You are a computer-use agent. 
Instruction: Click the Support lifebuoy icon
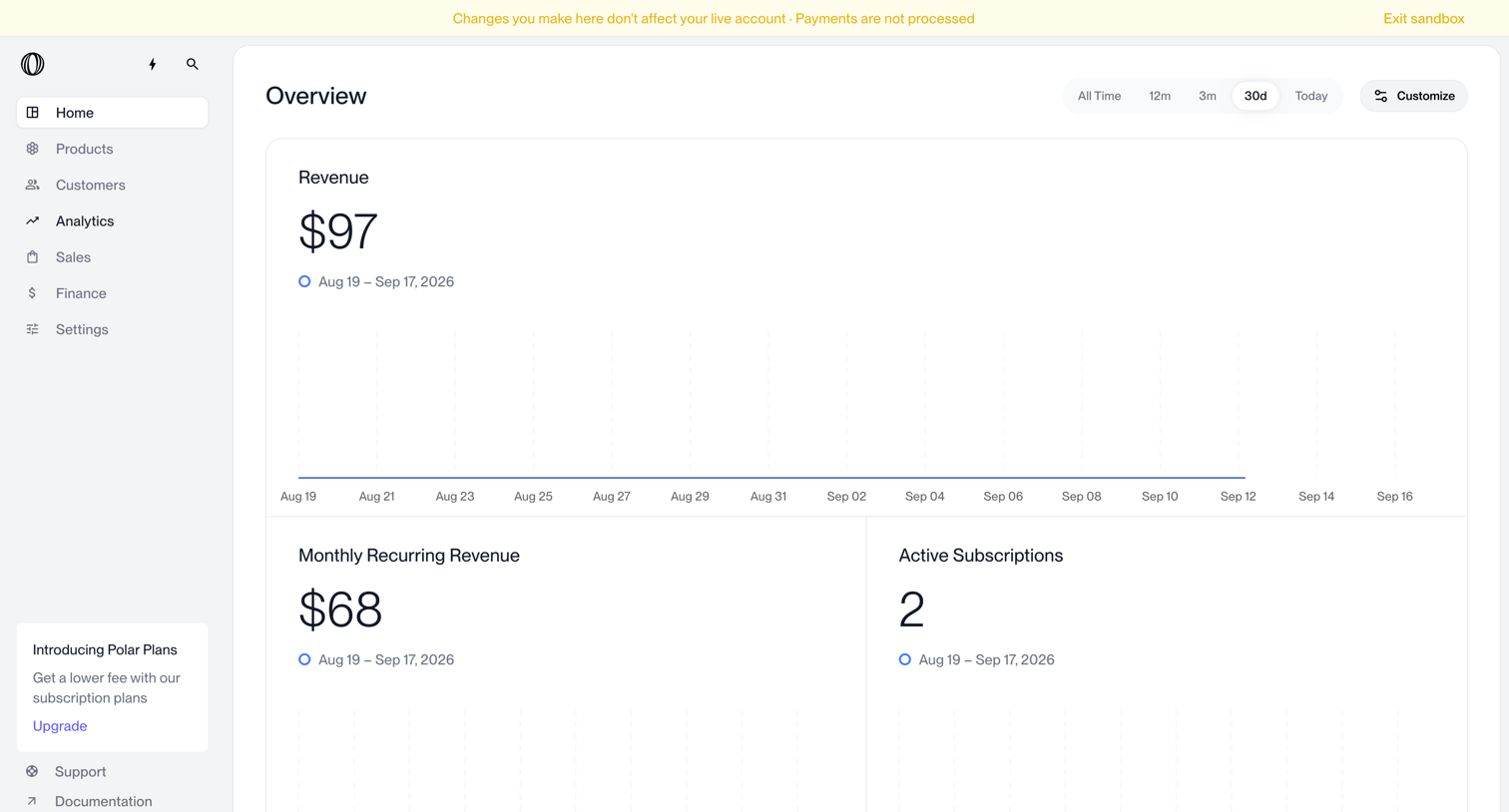click(x=32, y=771)
